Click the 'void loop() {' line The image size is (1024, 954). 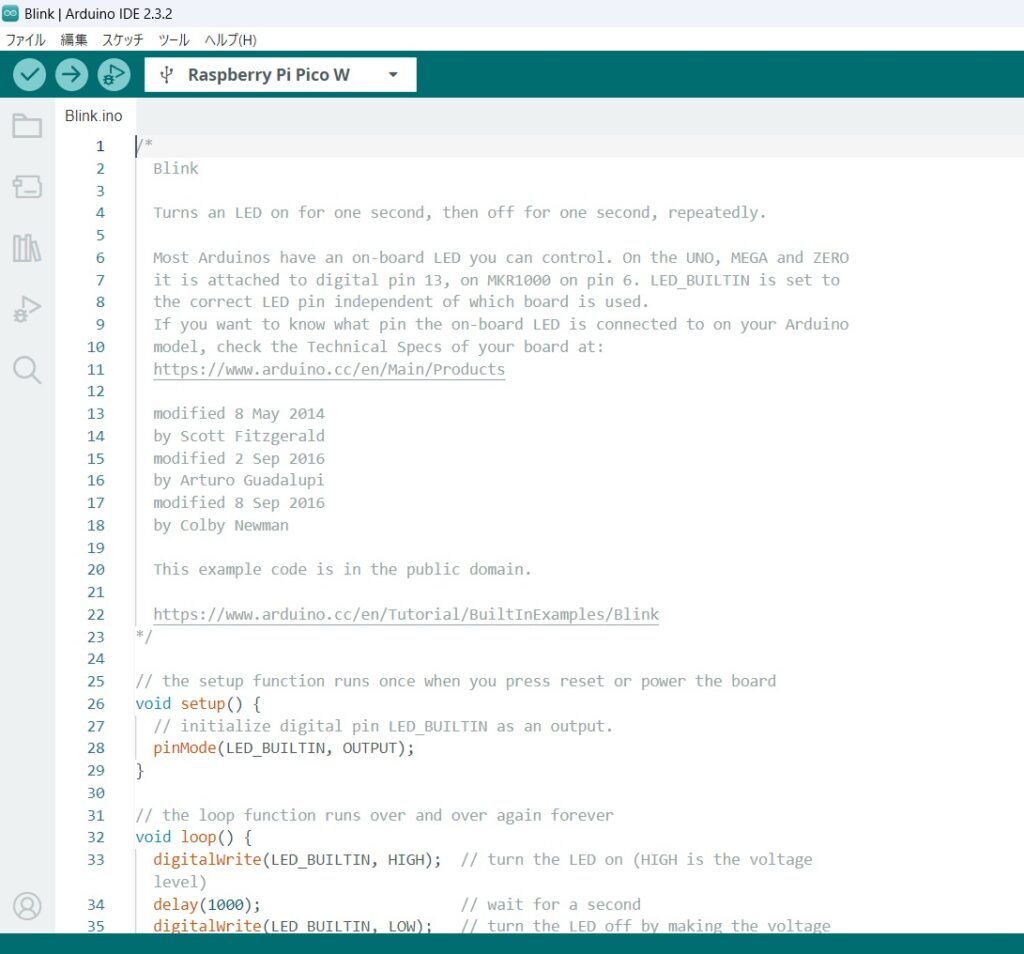(x=194, y=837)
